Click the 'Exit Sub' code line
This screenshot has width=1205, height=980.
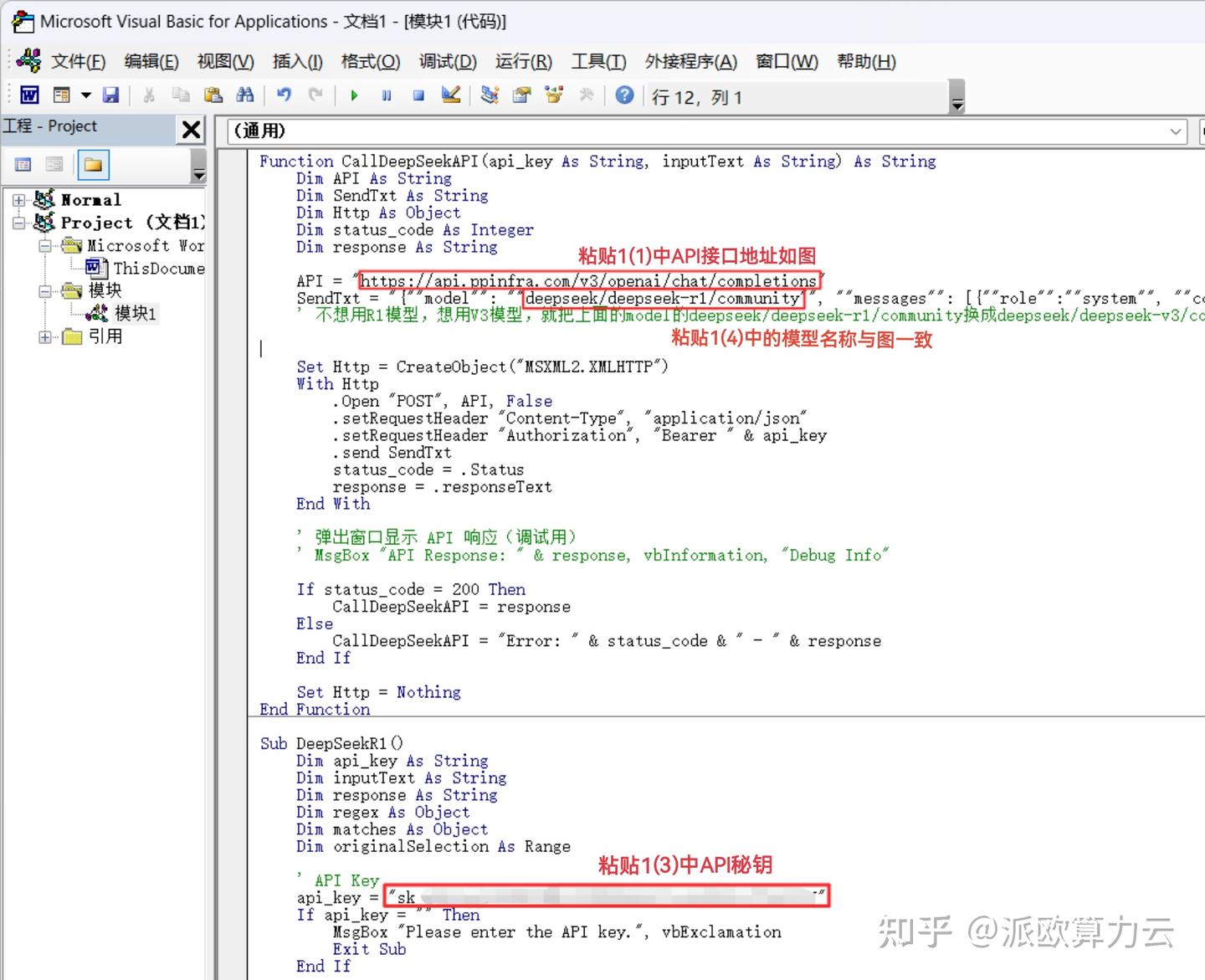pyautogui.click(x=369, y=949)
